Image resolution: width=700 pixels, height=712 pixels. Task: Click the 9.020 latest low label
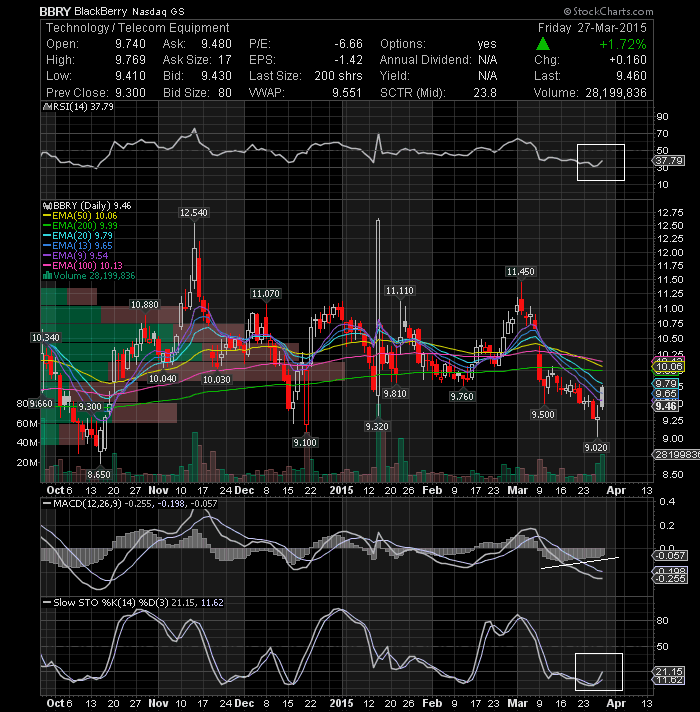[596, 448]
